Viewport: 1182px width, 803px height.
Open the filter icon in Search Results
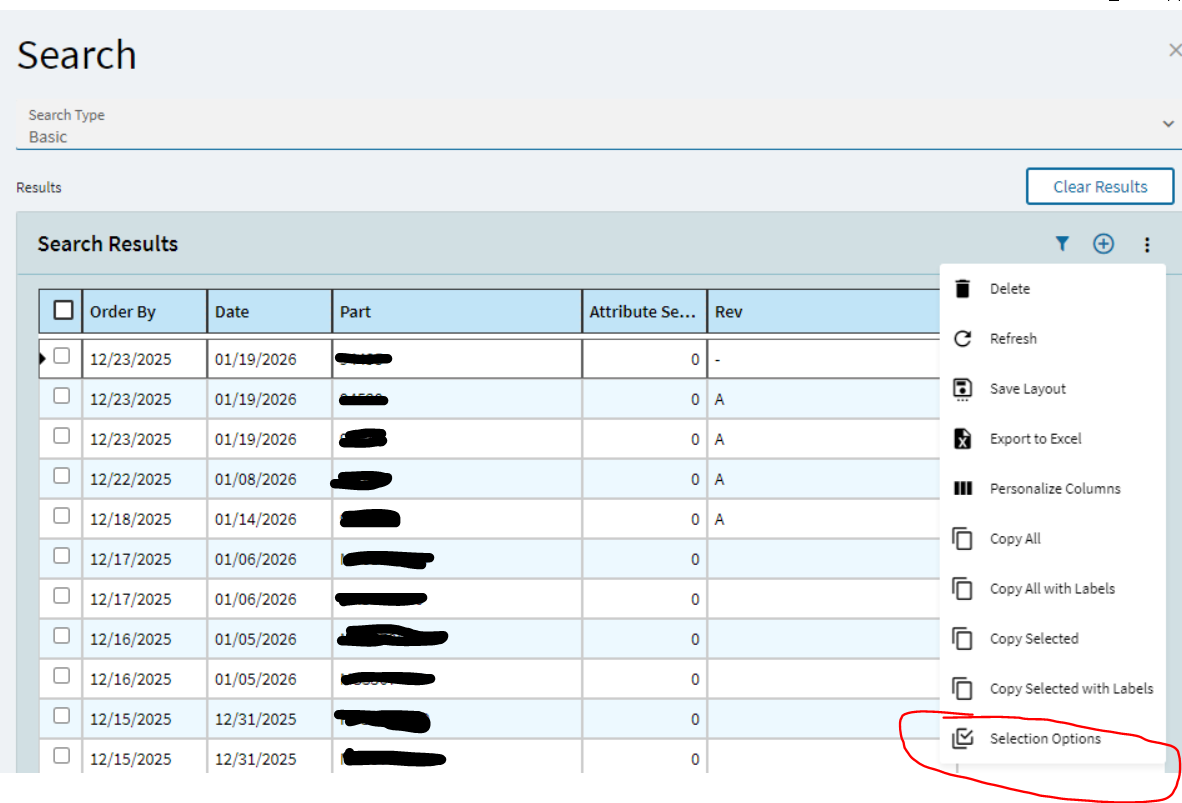[x=1061, y=244]
